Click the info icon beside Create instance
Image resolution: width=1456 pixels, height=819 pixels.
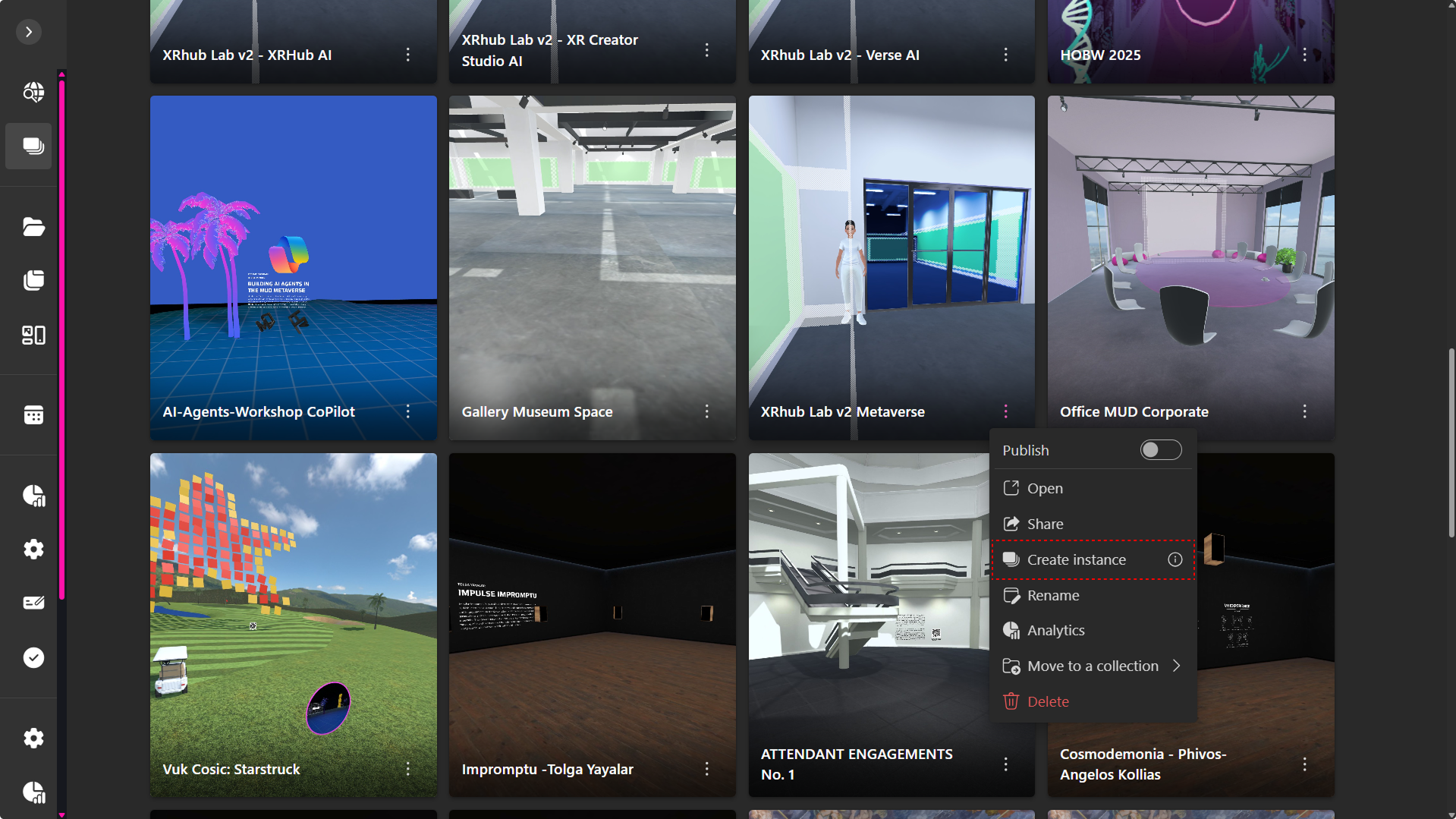[1175, 559]
